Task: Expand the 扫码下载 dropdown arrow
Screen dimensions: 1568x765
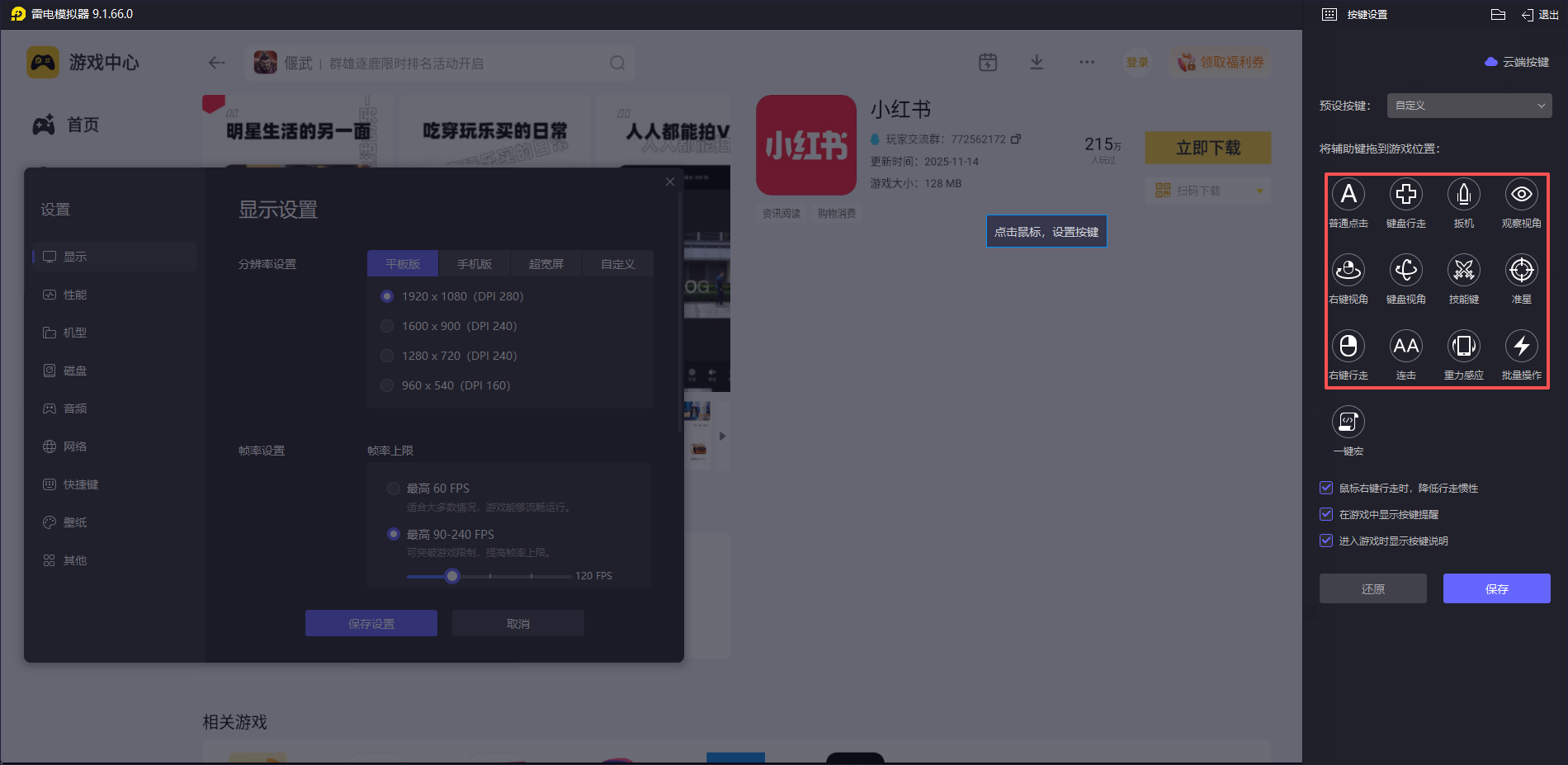Action: (x=1259, y=191)
